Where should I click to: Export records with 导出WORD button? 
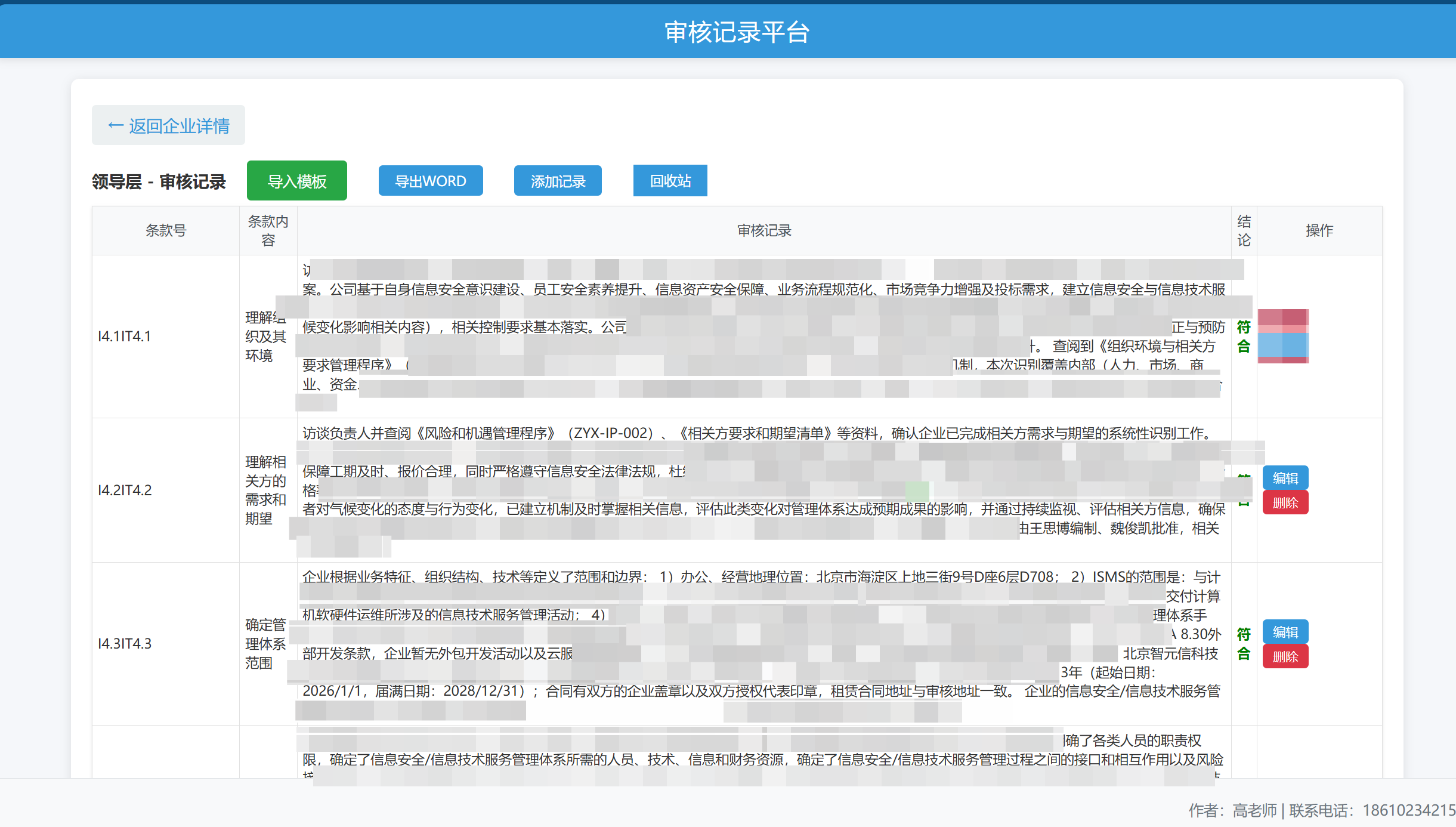pyautogui.click(x=431, y=180)
